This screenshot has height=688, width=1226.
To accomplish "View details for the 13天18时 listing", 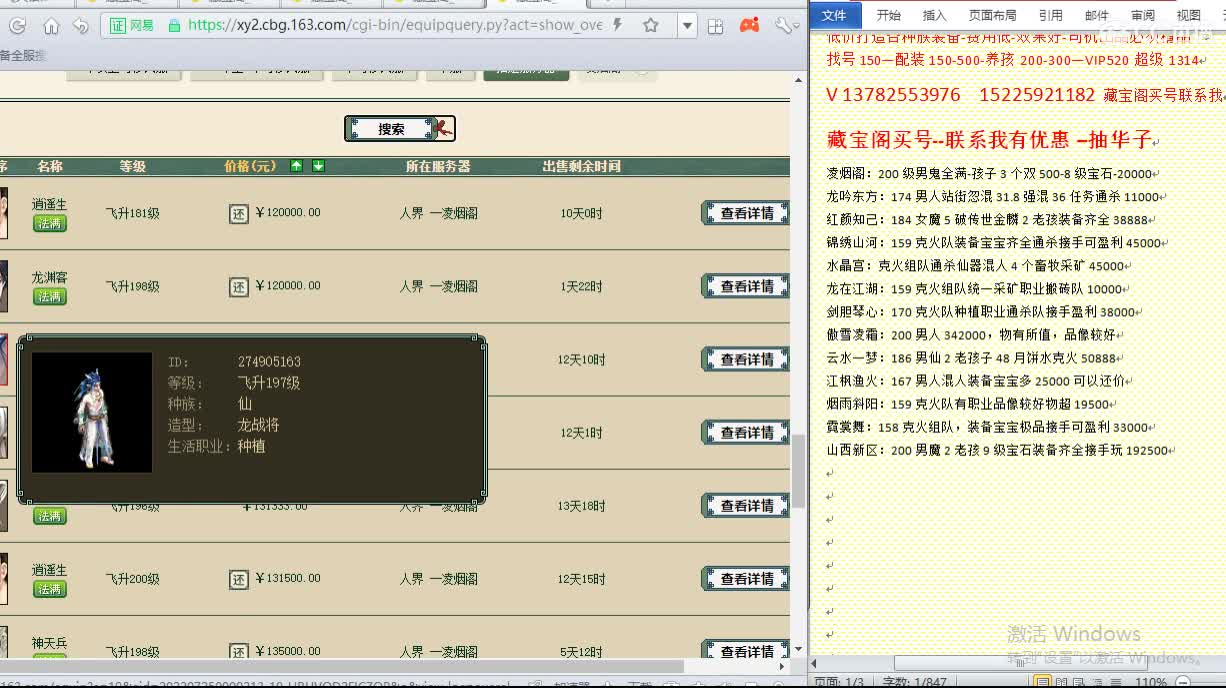I will click(x=746, y=506).
